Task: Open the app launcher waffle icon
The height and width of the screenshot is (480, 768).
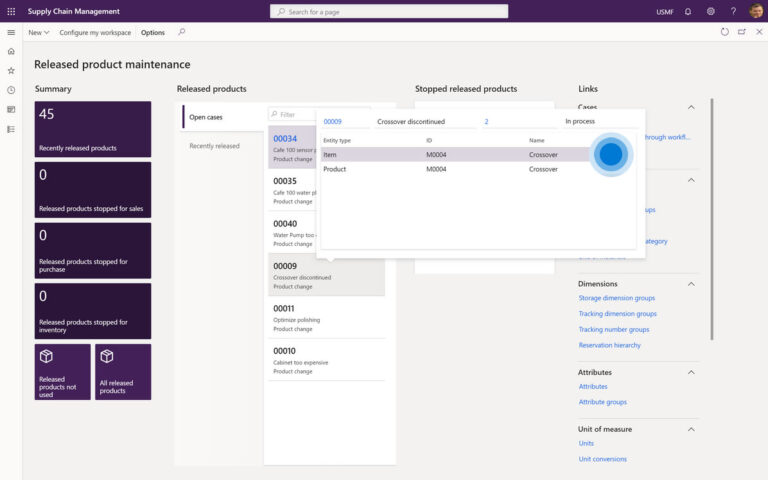Action: tap(11, 11)
